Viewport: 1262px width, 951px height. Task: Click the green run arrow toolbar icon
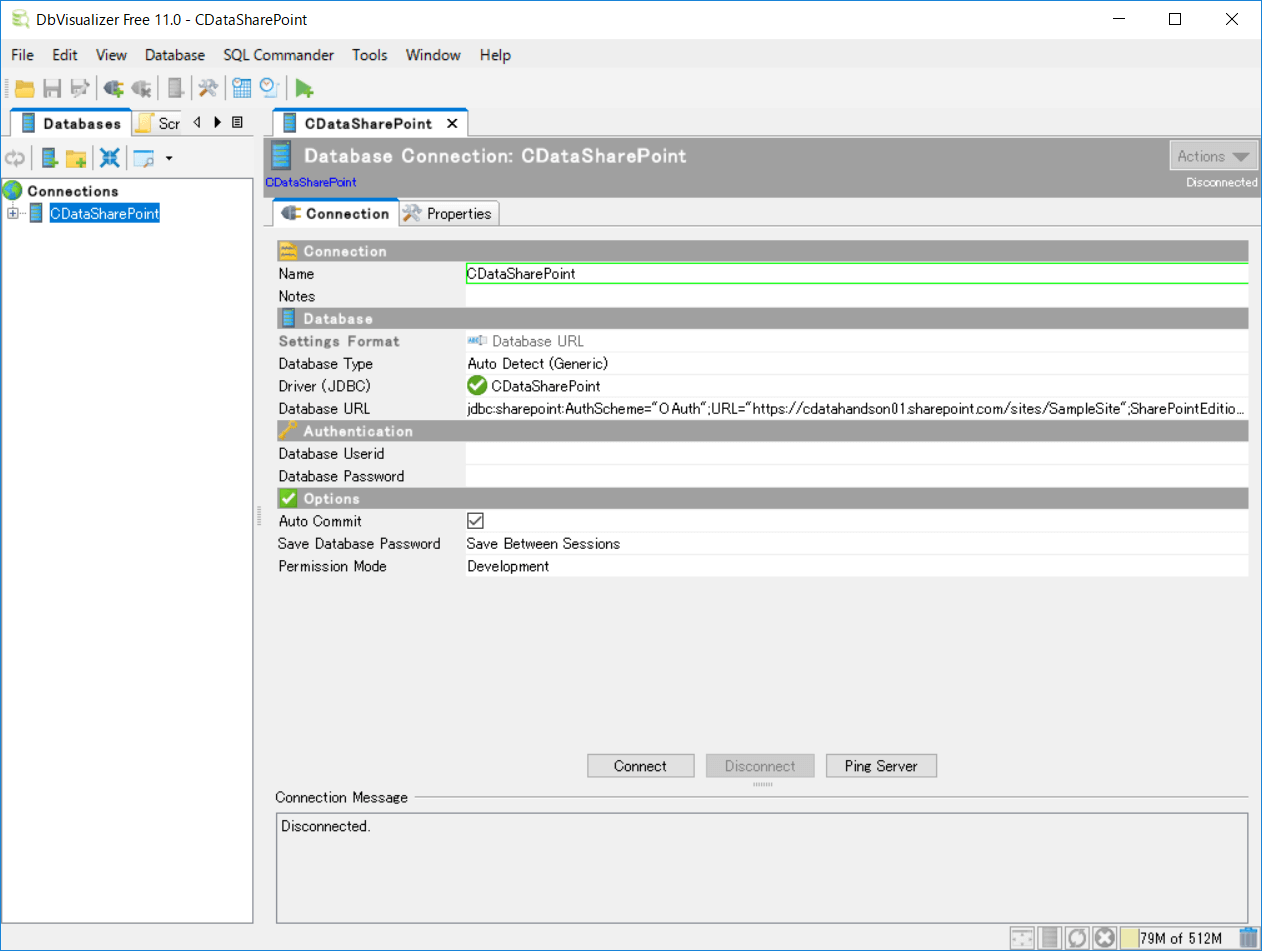(304, 88)
